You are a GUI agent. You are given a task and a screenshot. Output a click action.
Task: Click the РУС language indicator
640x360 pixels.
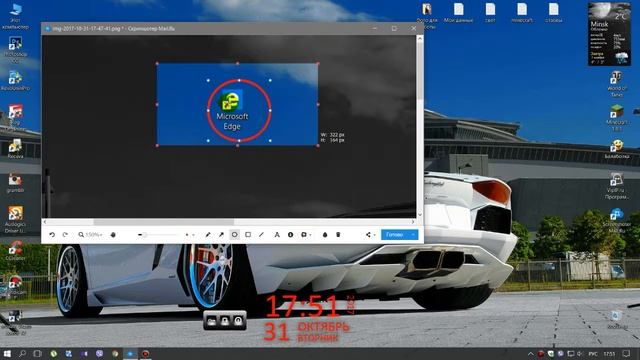[x=593, y=354]
